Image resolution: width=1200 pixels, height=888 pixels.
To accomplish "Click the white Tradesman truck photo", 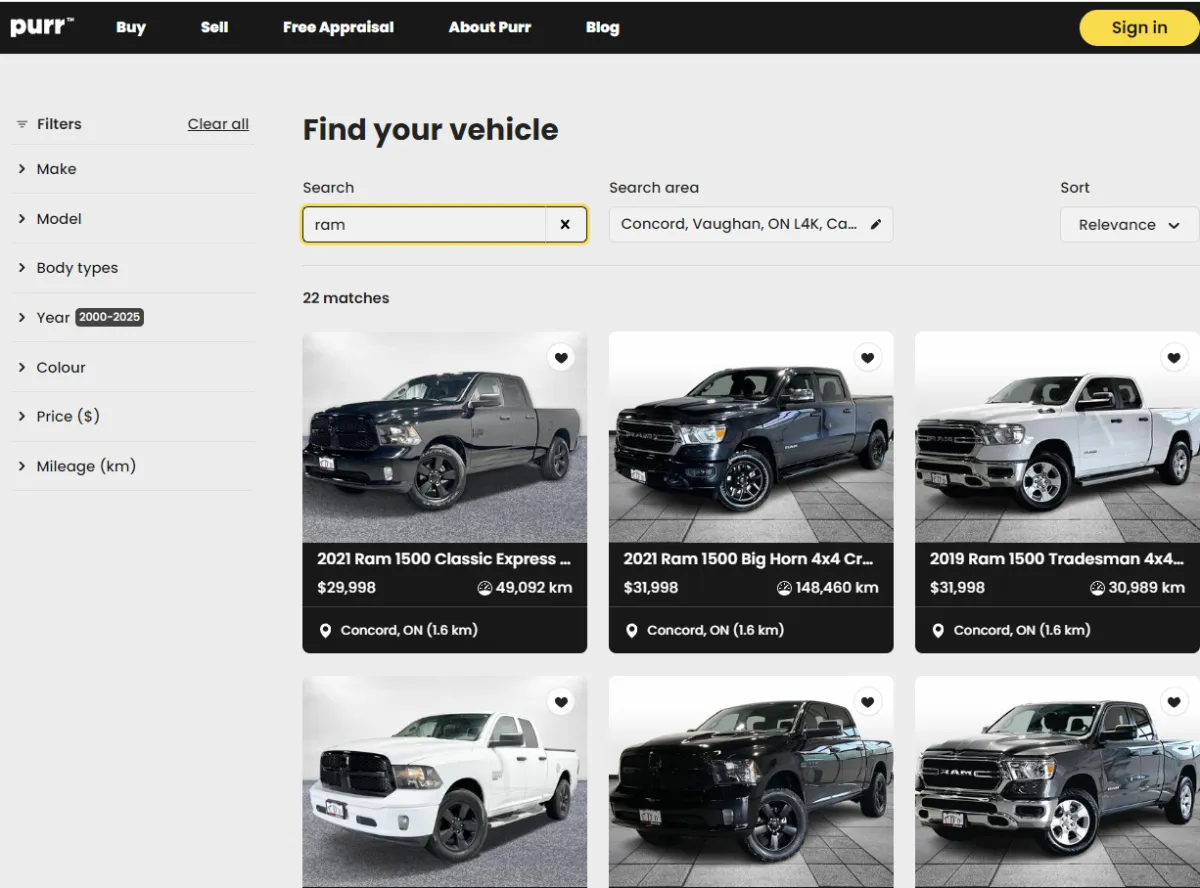I will click(x=1057, y=437).
